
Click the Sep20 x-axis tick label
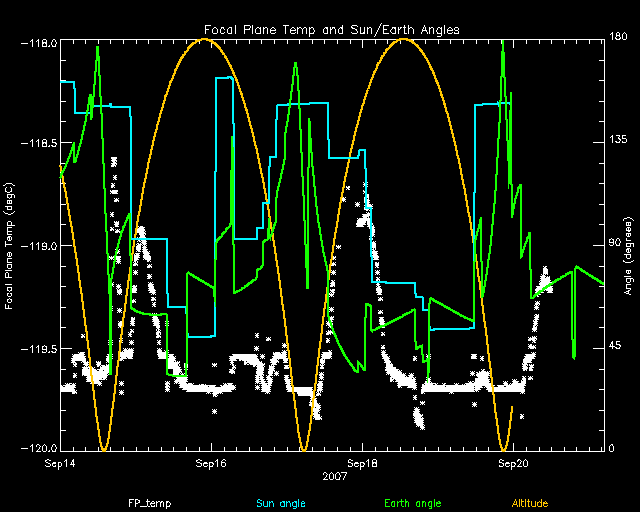(513, 464)
